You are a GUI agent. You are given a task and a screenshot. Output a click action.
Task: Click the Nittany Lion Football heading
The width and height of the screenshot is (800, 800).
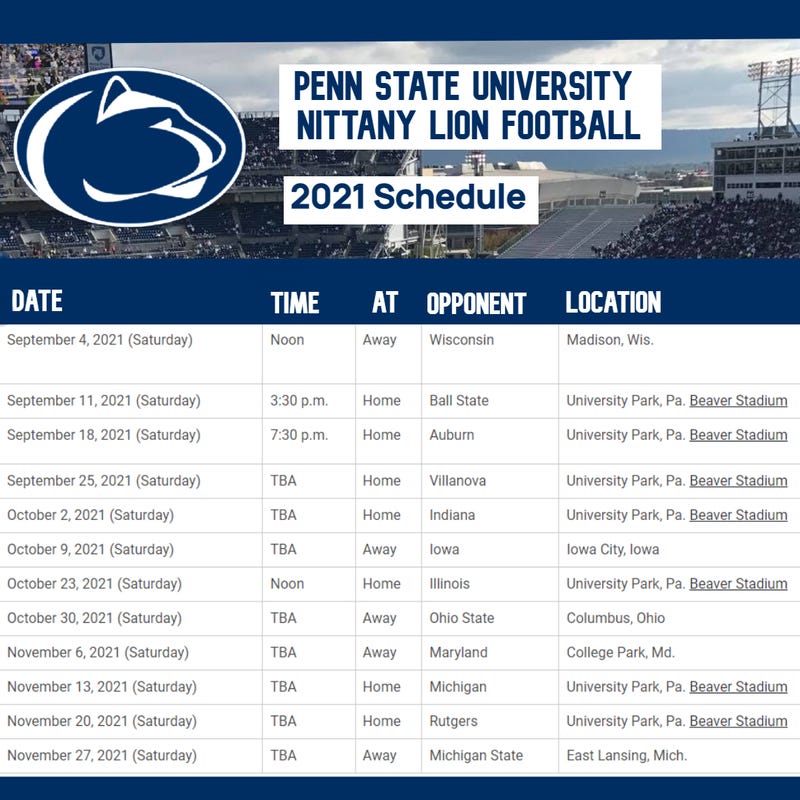point(468,124)
